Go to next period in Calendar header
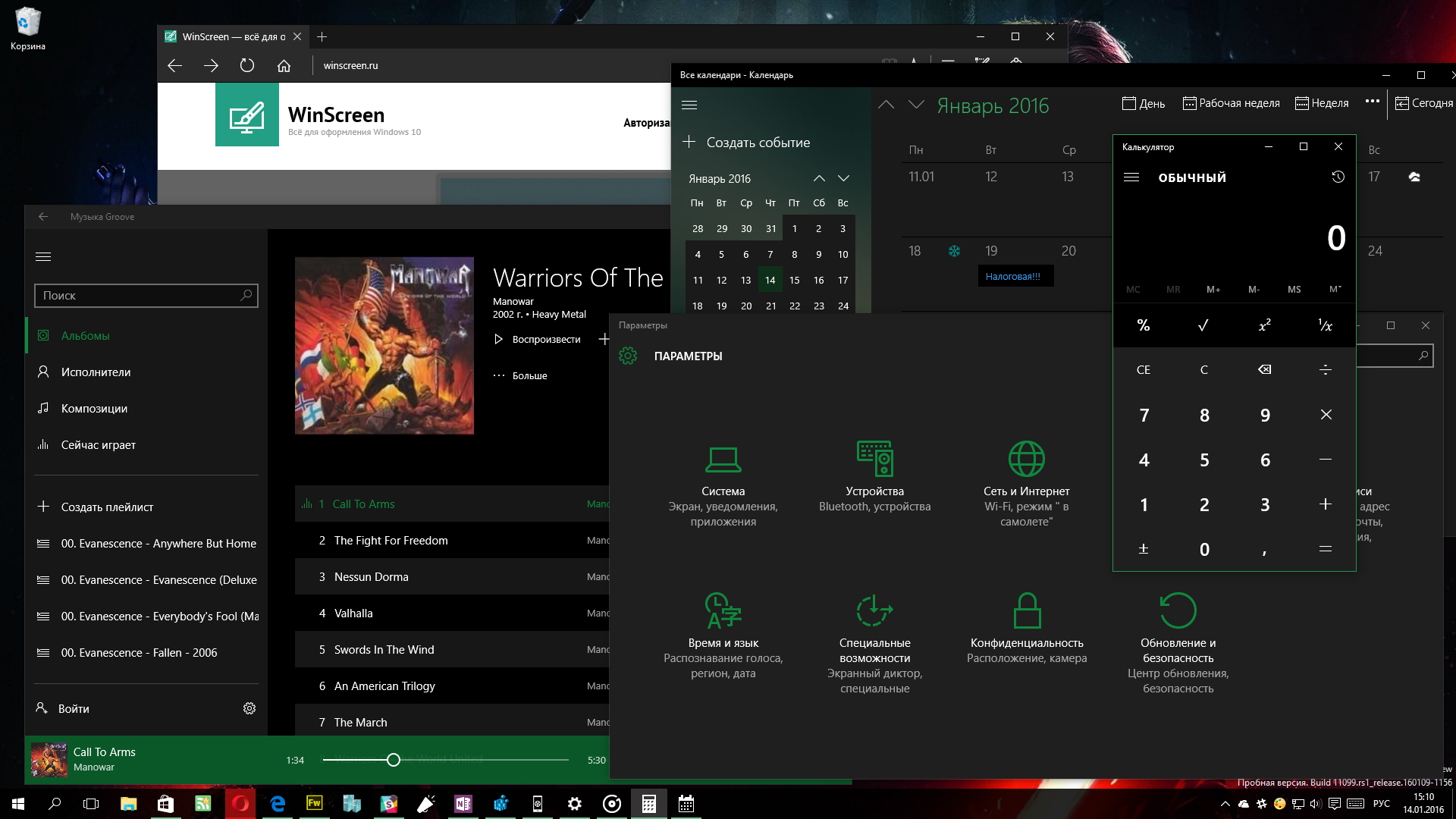The width and height of the screenshot is (1456, 819). [x=916, y=105]
